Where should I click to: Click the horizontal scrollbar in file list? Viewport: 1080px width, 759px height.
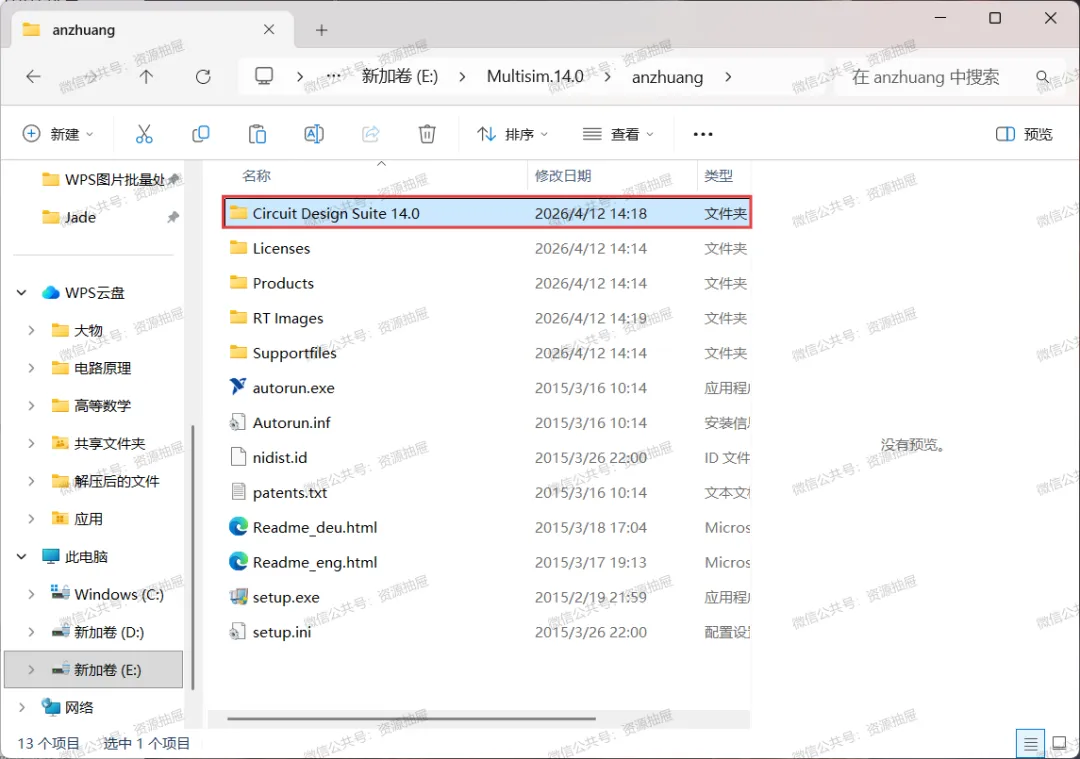[411, 718]
